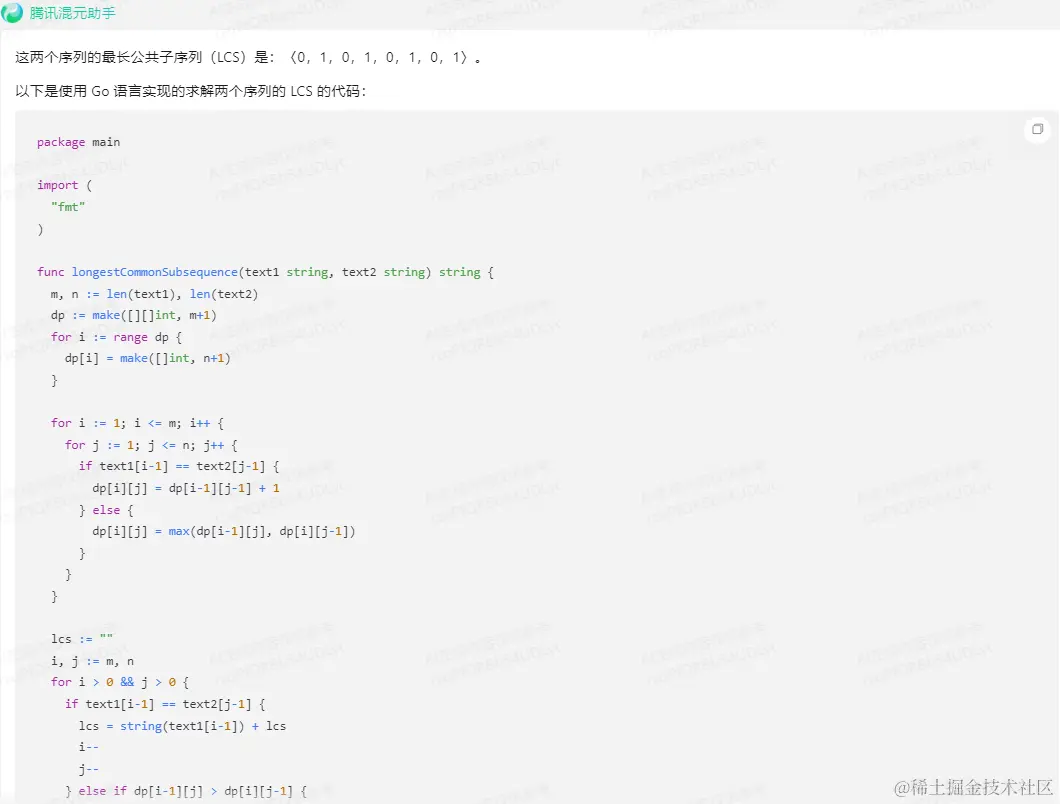The width and height of the screenshot is (1060, 804).
Task: Click the 'j--' code line
Action: tap(89, 769)
